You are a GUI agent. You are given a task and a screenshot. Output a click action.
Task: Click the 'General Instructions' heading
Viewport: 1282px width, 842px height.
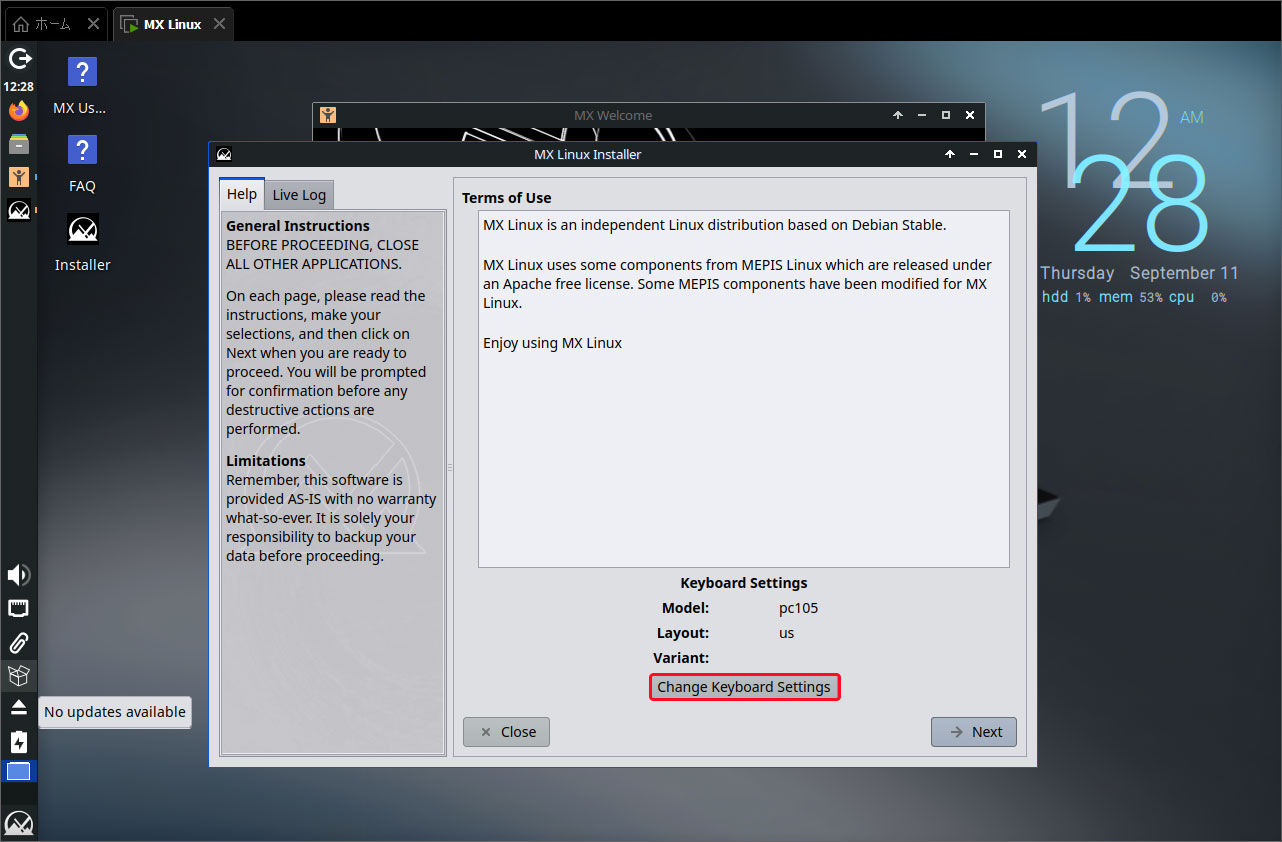click(x=298, y=226)
